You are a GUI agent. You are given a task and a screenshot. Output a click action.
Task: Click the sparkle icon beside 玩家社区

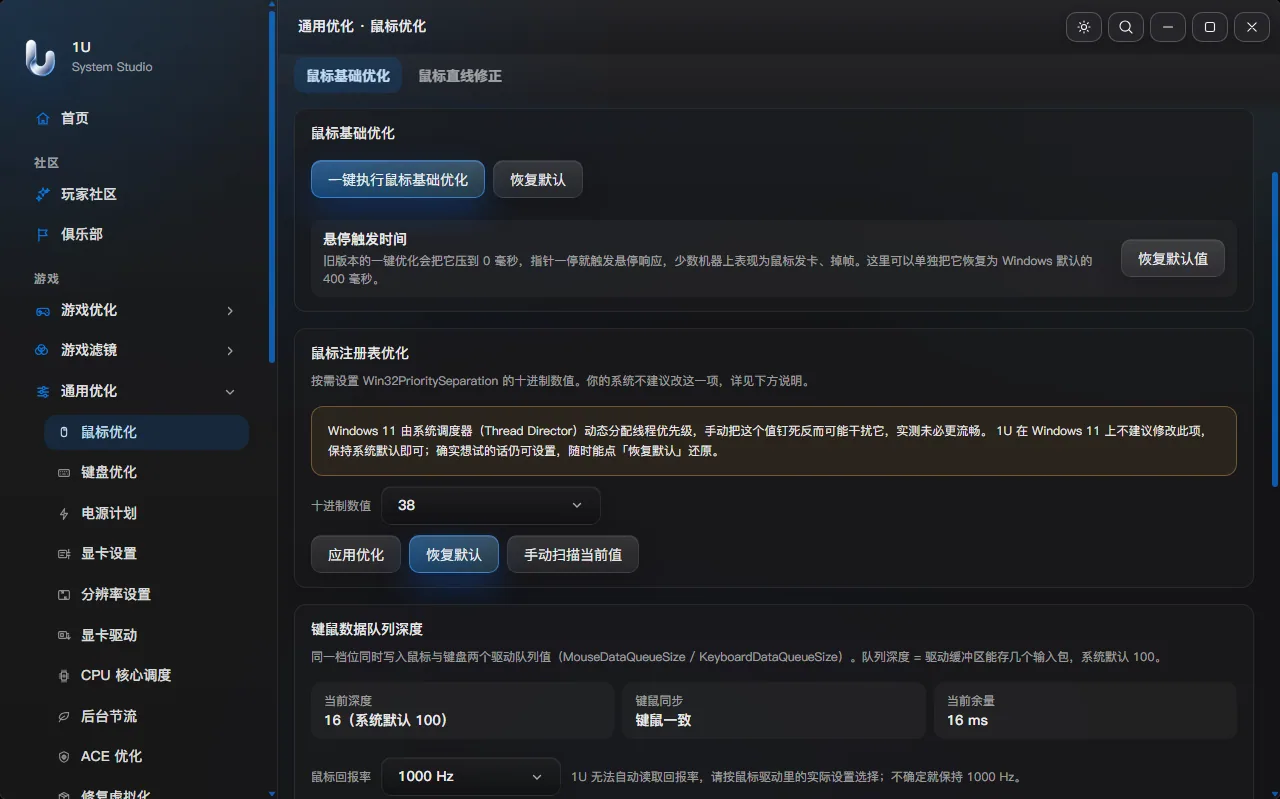pyautogui.click(x=42, y=194)
